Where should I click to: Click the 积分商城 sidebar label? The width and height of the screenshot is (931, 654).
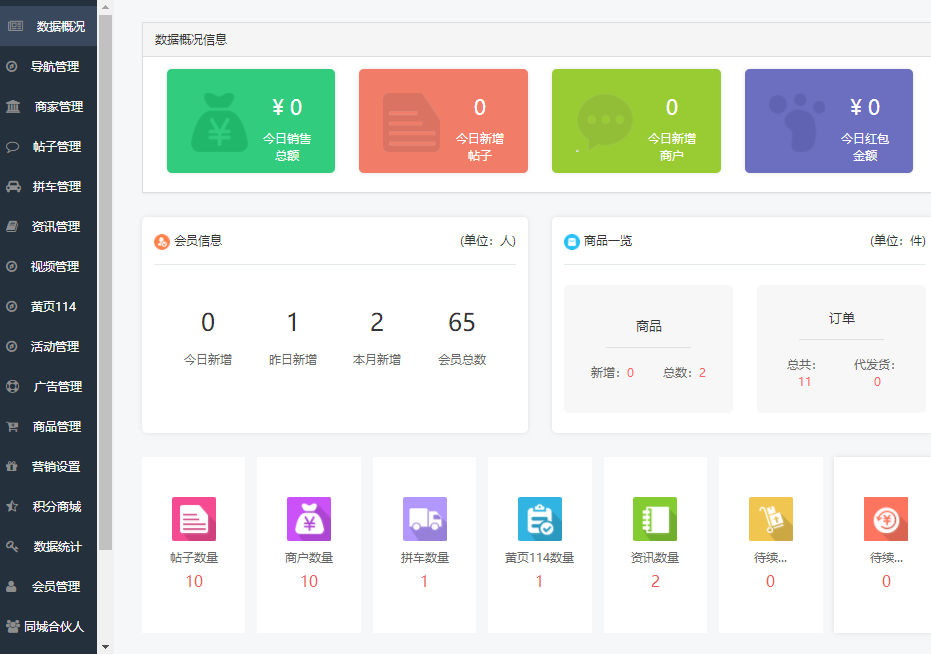click(57, 507)
